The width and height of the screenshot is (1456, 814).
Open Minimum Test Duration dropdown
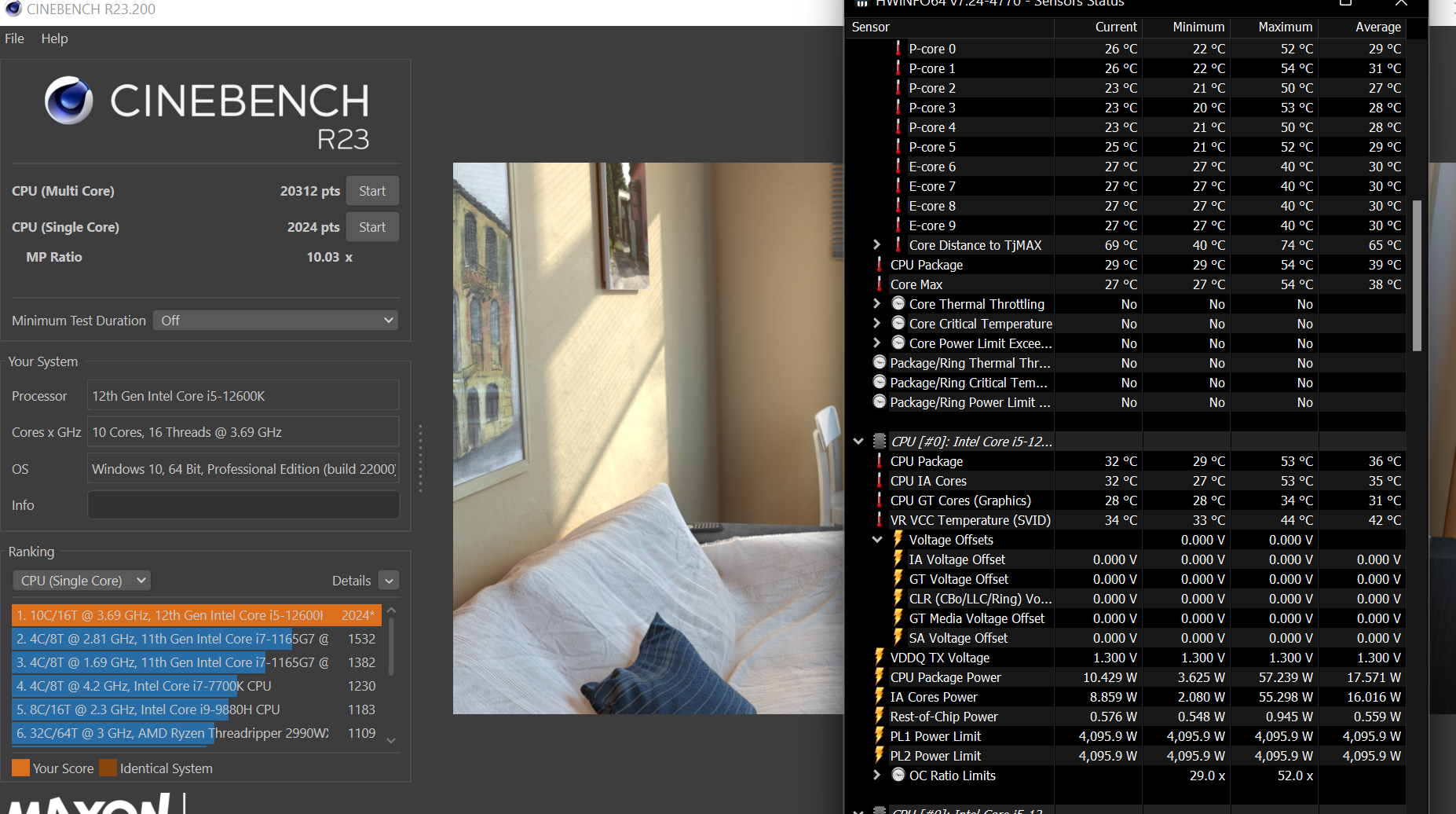coord(276,321)
